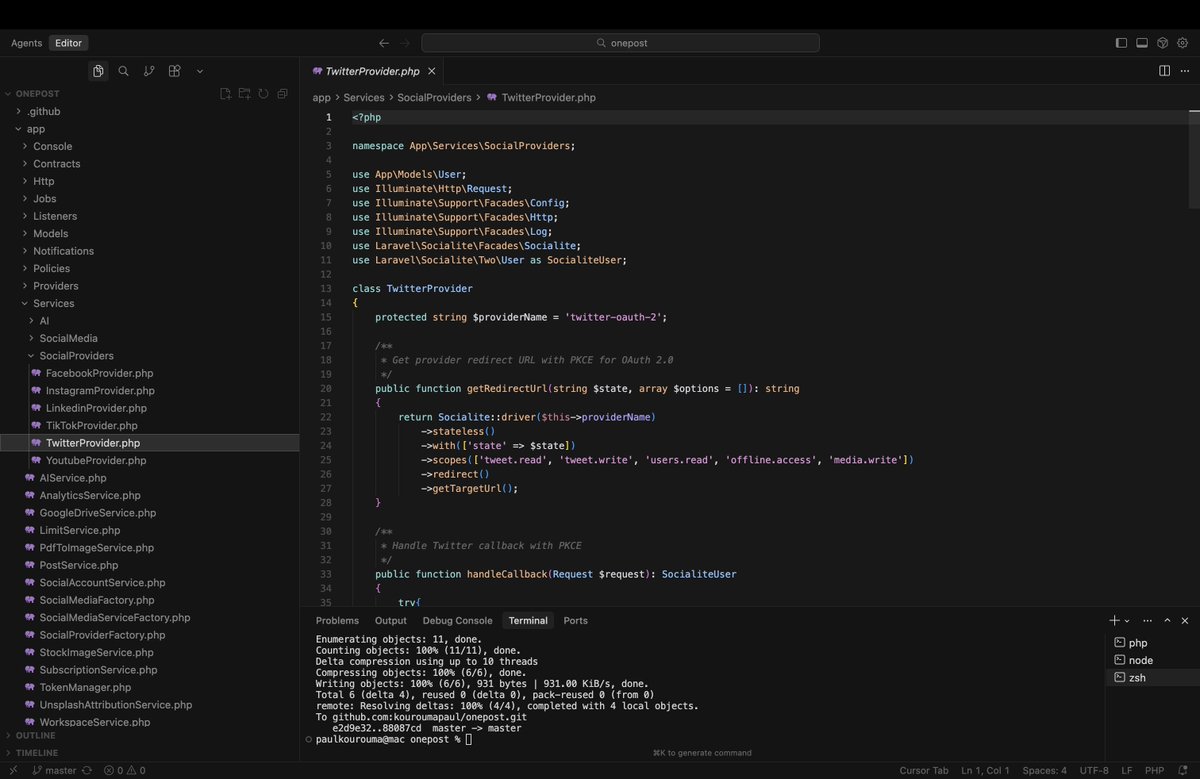
Task: Click Ln 1, Col 1 indicator
Action: coord(985,771)
